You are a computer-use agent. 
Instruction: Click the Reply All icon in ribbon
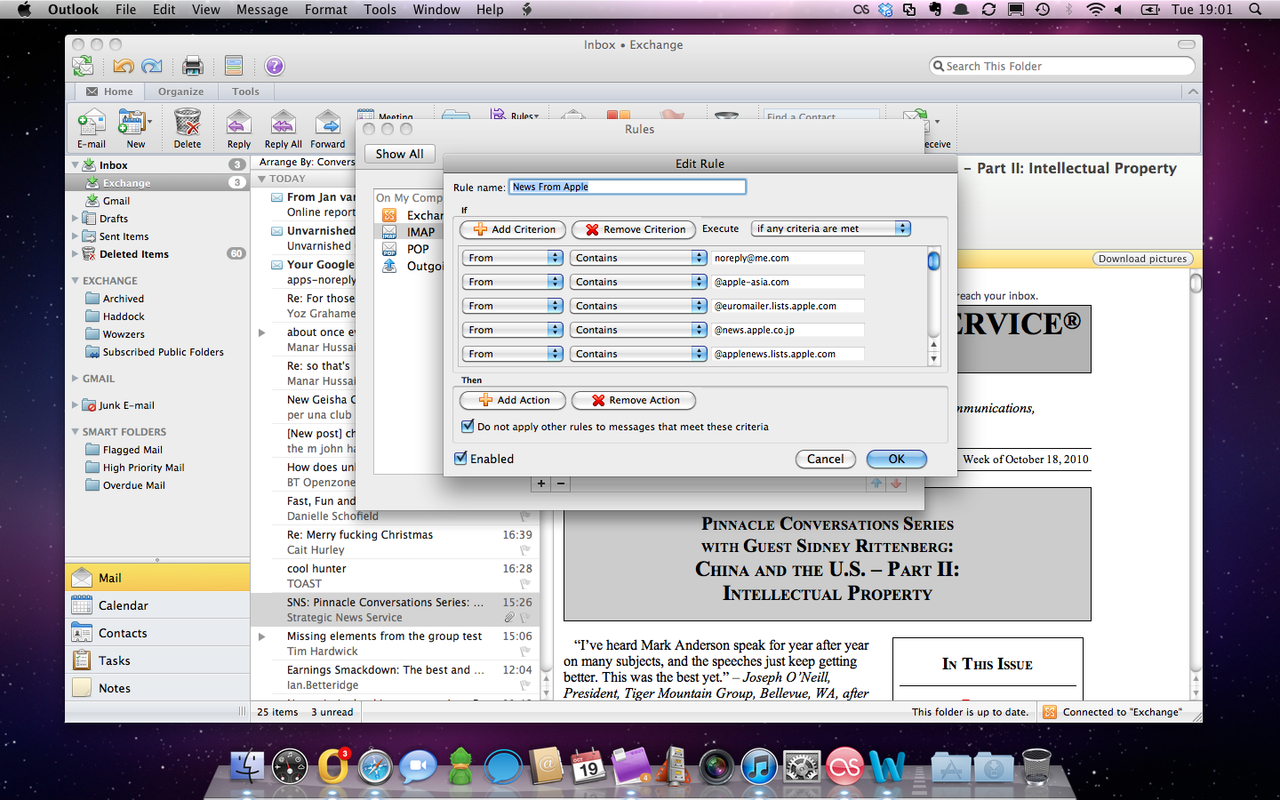283,129
